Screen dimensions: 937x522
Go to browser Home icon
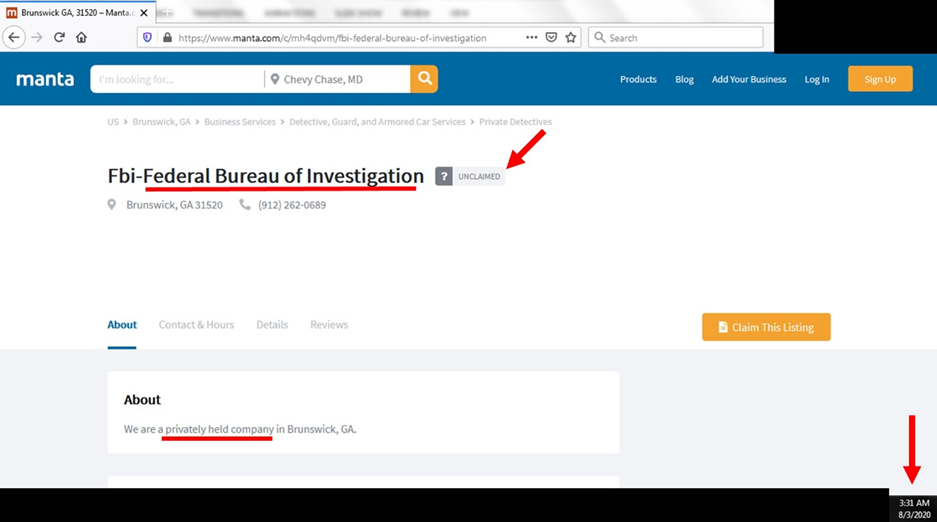pyautogui.click(x=81, y=38)
